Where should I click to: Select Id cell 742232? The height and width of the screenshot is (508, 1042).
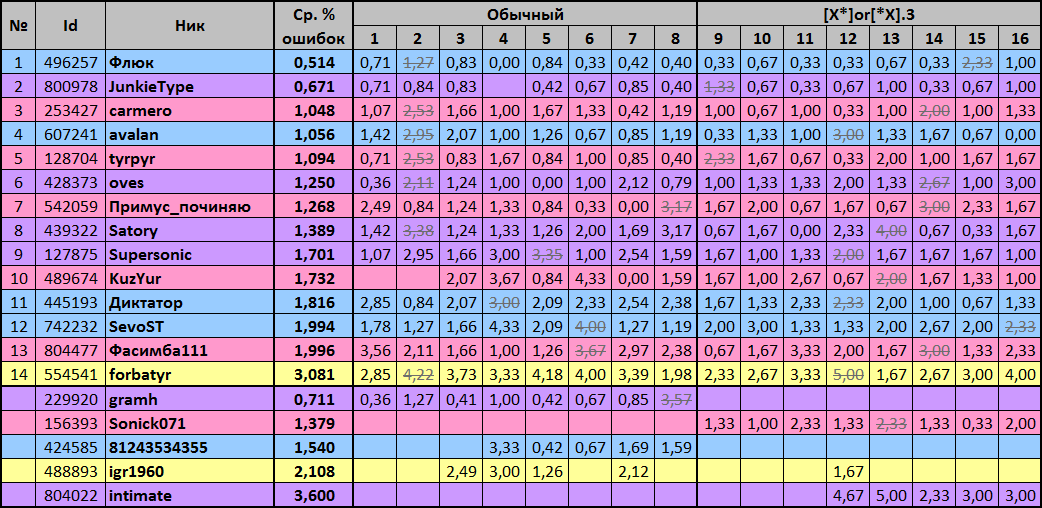tap(70, 327)
